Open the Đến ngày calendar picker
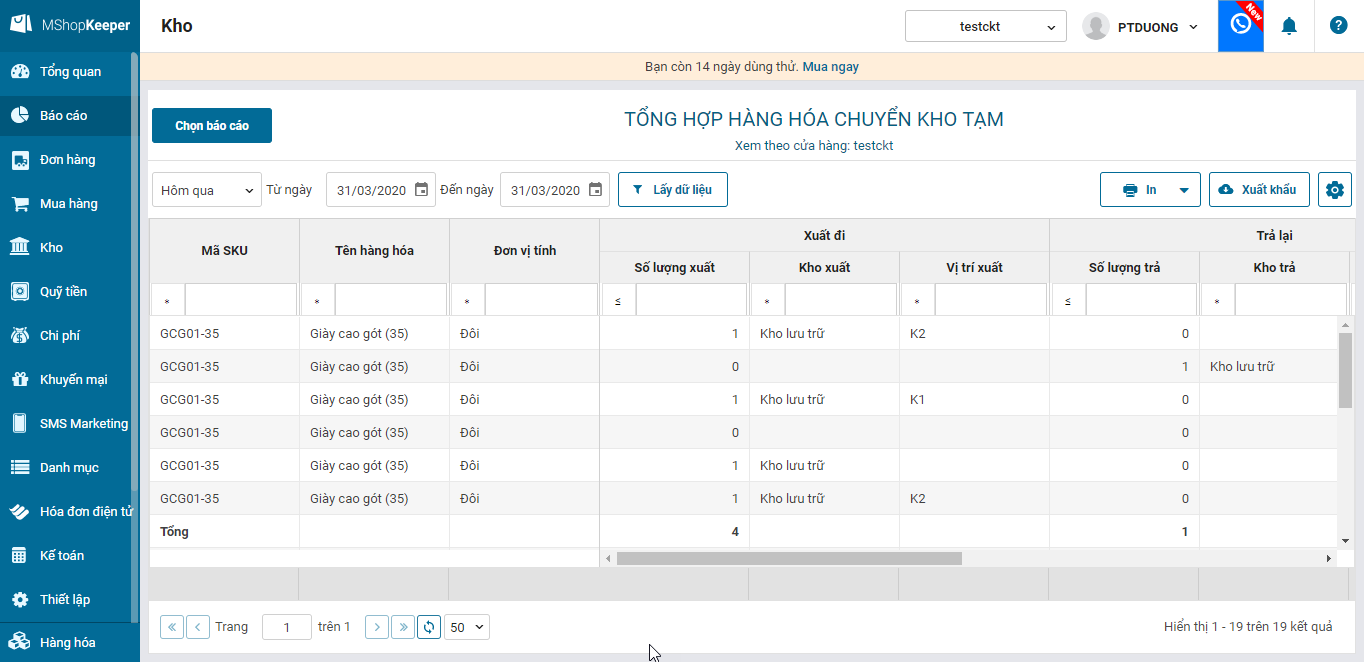The image size is (1364, 662). 595,190
